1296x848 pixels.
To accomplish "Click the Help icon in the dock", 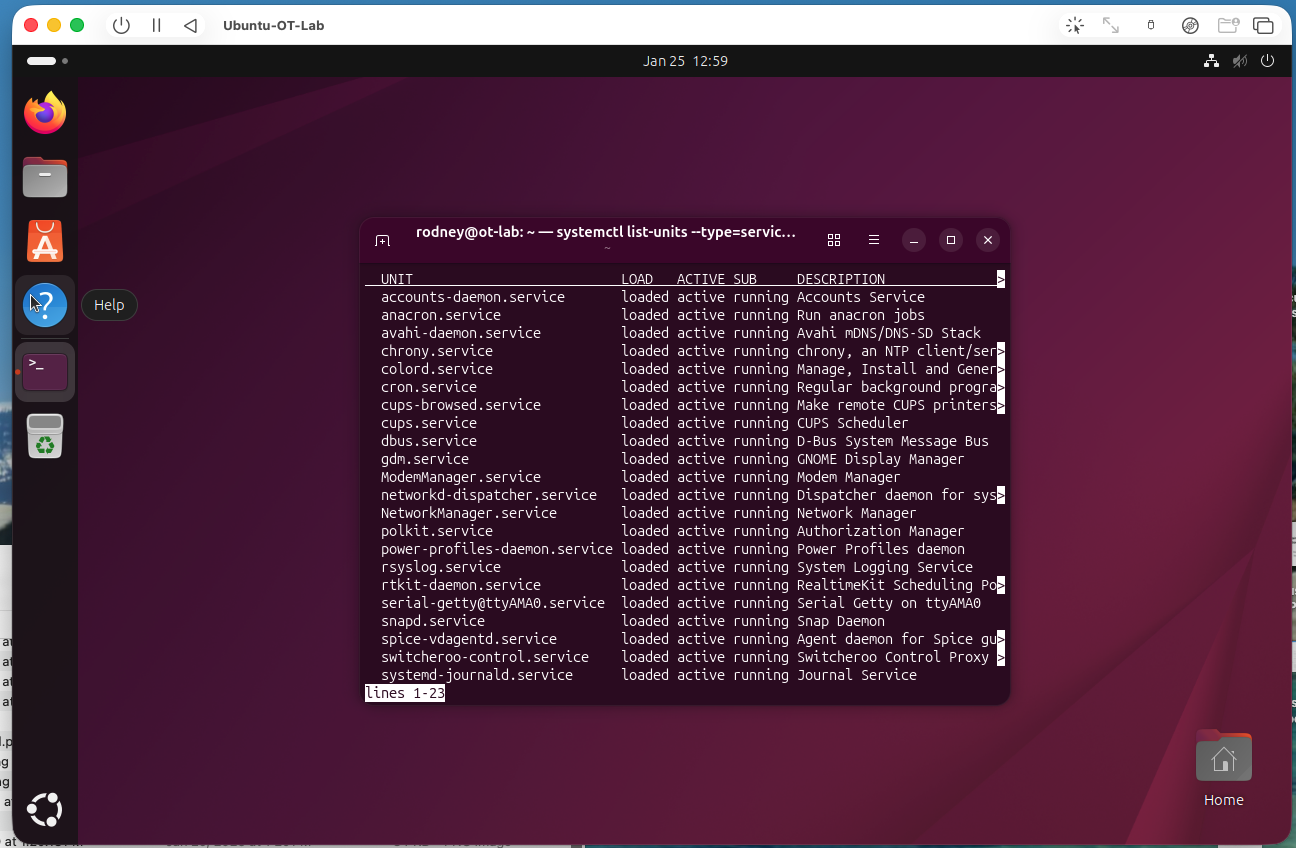I will tap(45, 305).
